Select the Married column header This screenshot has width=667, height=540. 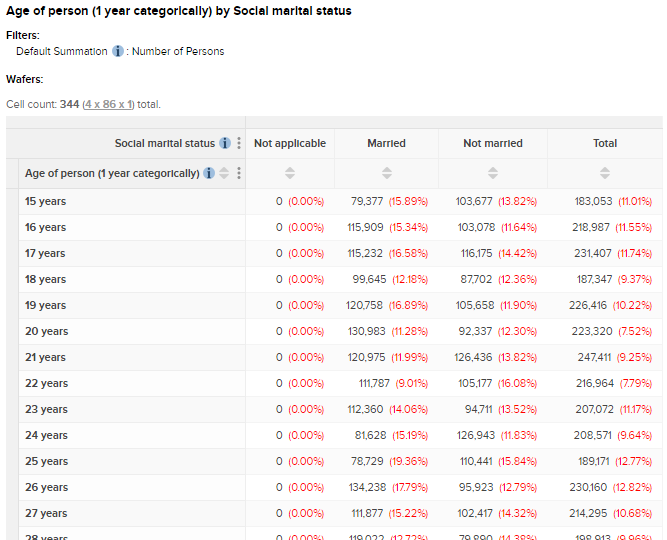(x=386, y=143)
